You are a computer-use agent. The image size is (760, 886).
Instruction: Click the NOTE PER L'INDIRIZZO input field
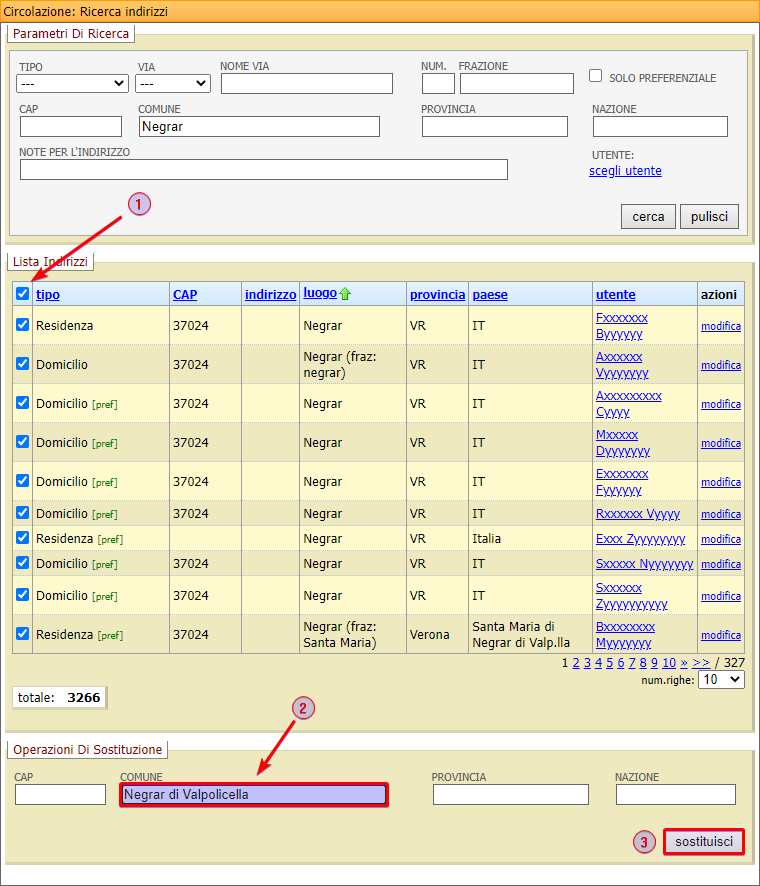263,170
